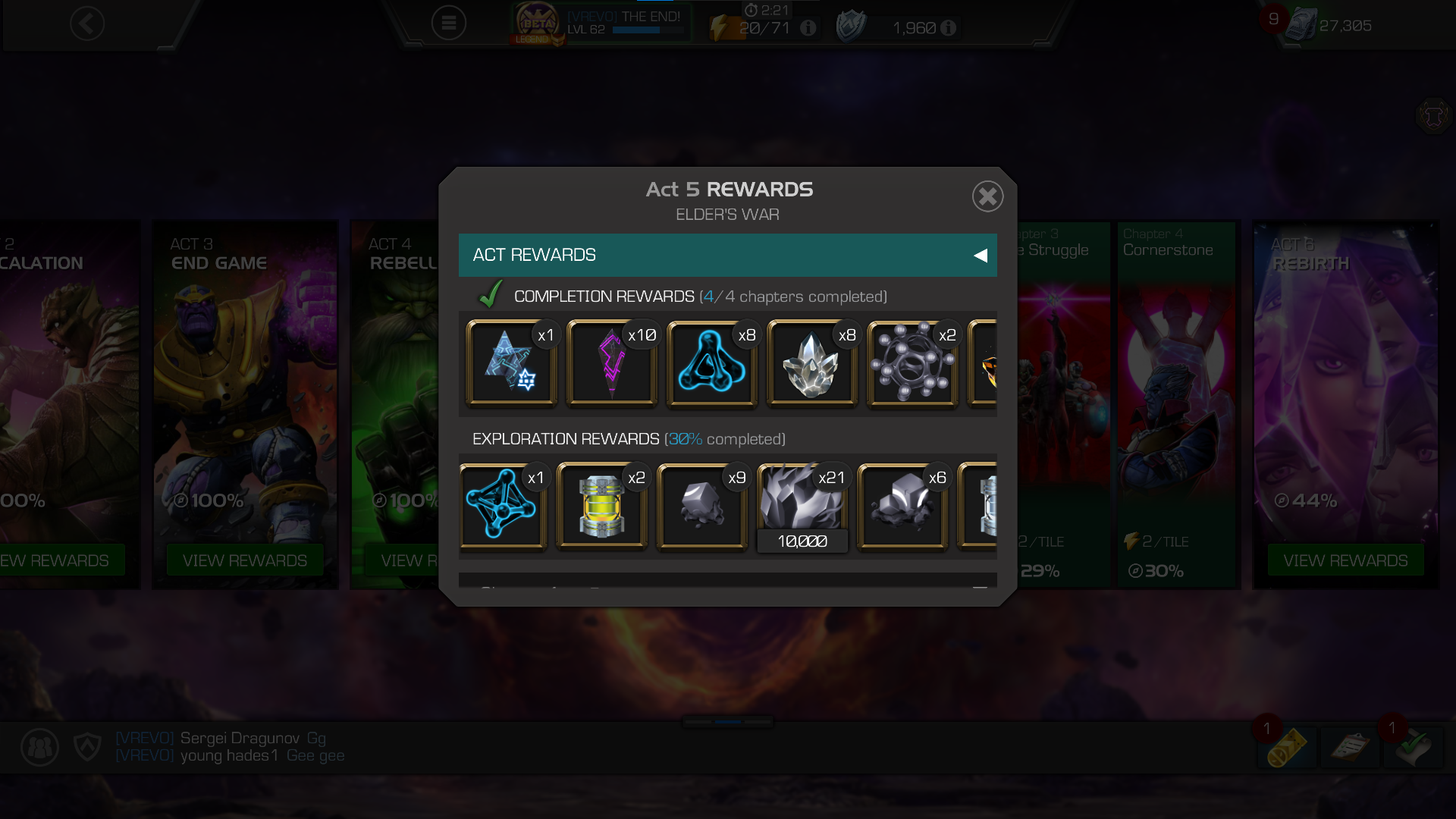Open energy info next to 20/71

(808, 28)
